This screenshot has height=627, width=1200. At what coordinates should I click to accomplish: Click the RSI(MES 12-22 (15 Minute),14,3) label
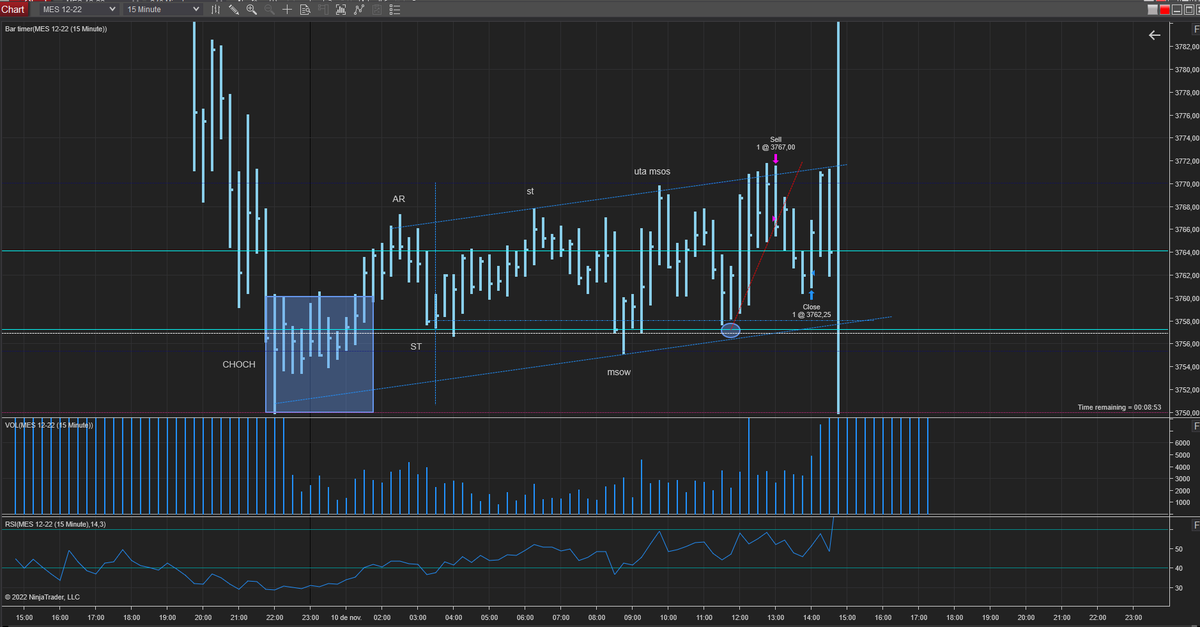pos(55,524)
